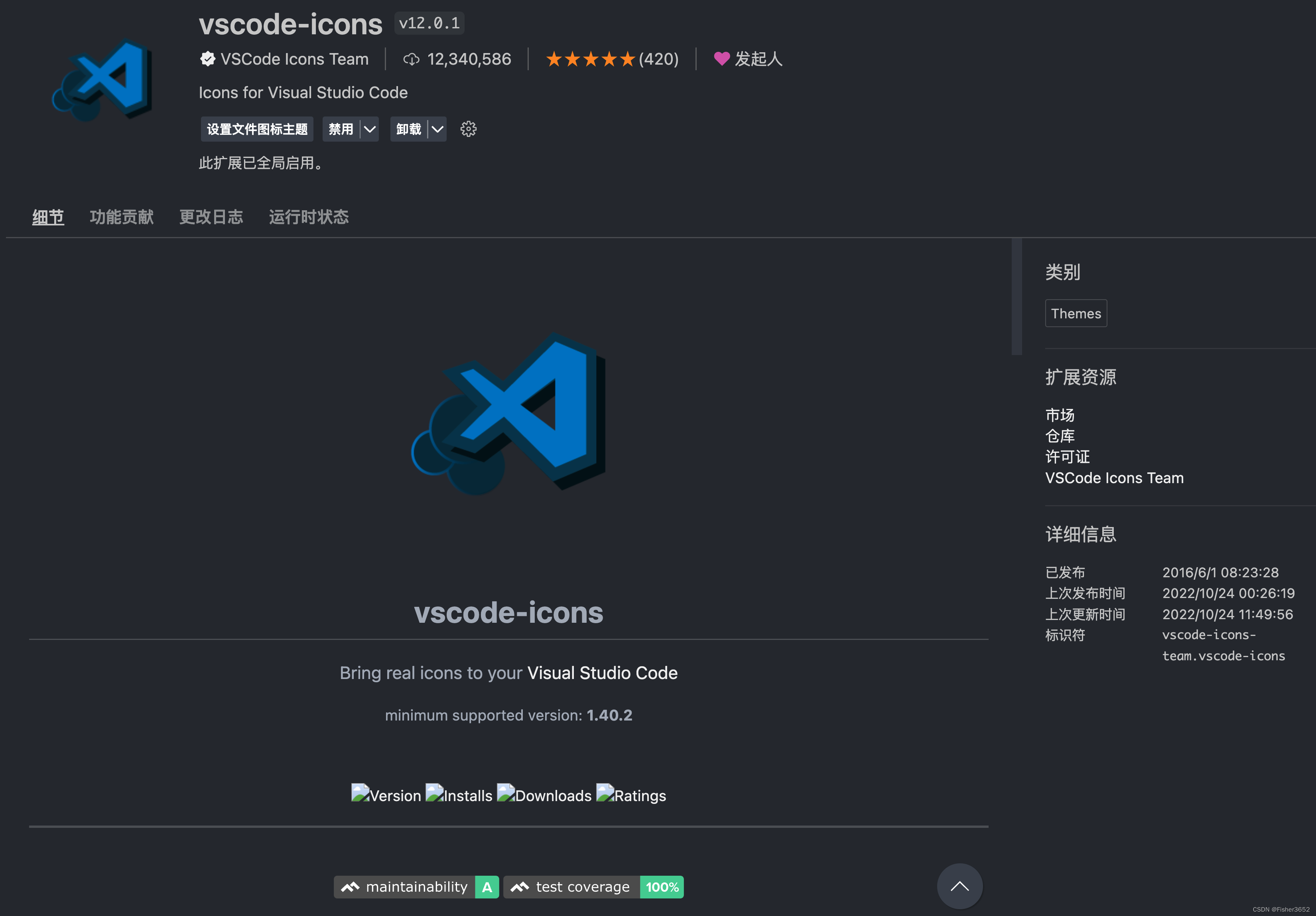Open the manage gear icon
This screenshot has width=1316, height=916.
468,129
